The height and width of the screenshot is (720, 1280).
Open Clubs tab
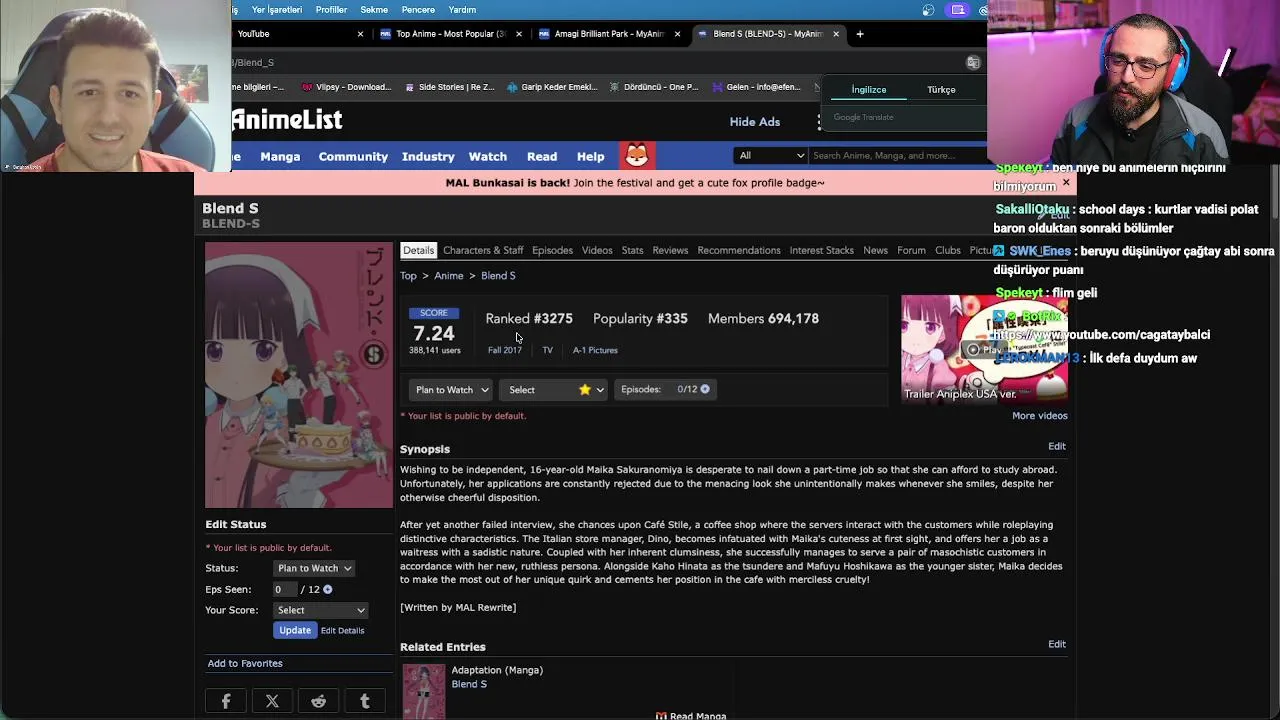pyautogui.click(x=948, y=250)
